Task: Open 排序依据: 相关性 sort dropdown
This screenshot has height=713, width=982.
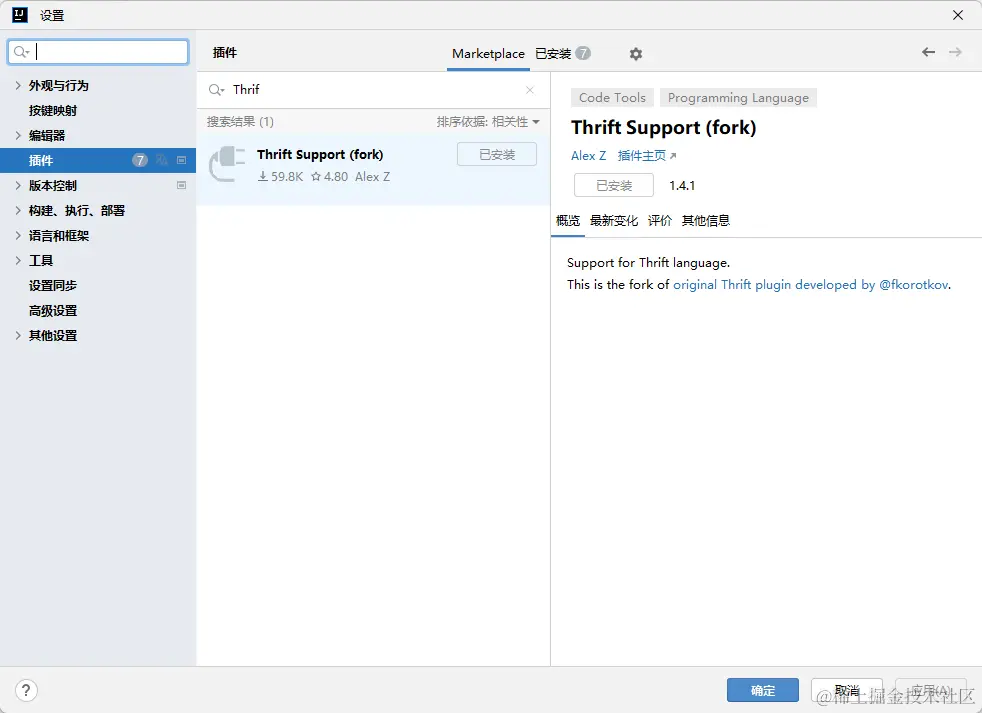Action: click(488, 122)
